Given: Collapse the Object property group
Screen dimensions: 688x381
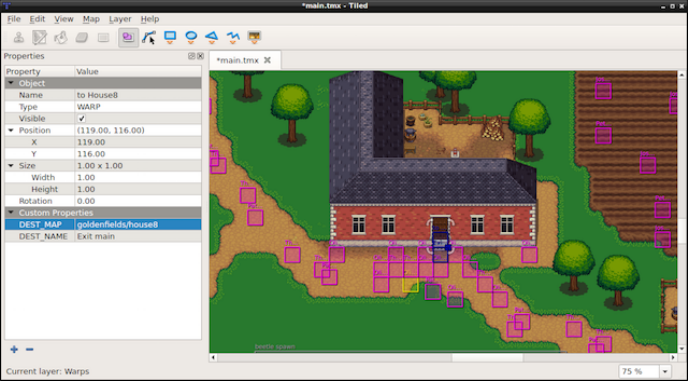Looking at the screenshot, I should pyautogui.click(x=11, y=83).
